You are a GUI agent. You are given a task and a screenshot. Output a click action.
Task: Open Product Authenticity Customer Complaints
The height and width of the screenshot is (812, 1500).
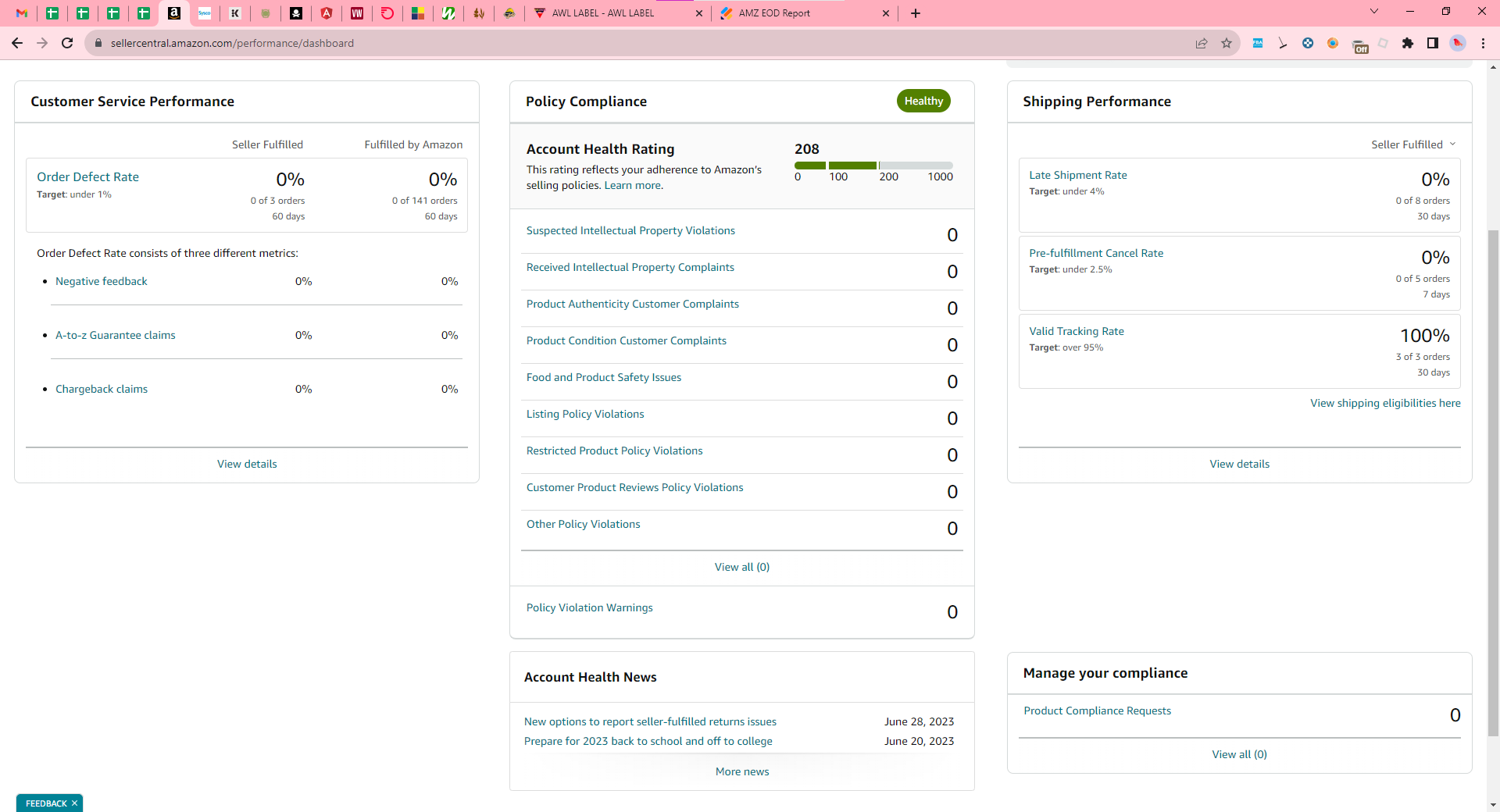coord(633,304)
